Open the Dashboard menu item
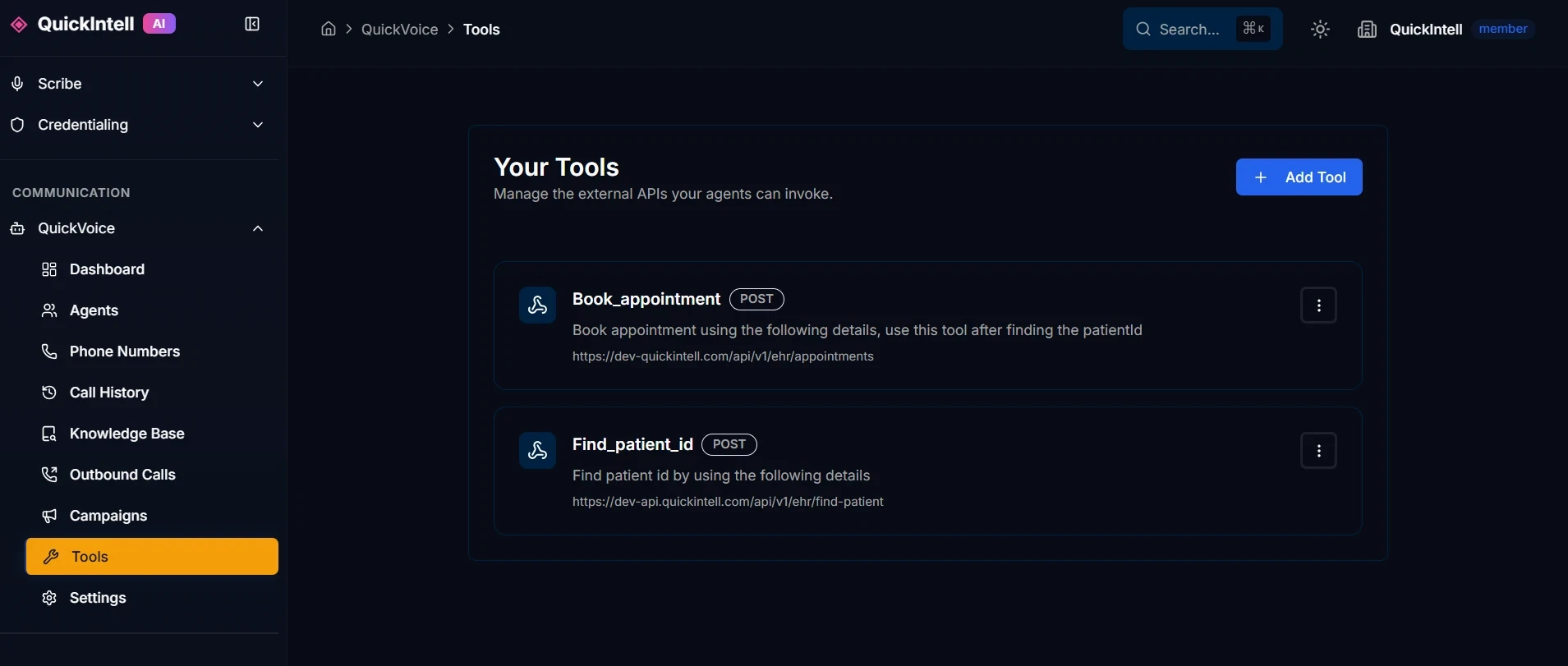The height and width of the screenshot is (666, 1568). pyautogui.click(x=152, y=269)
